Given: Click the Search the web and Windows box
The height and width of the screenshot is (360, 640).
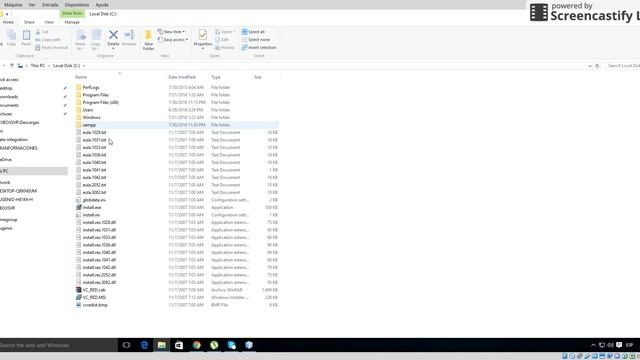Looking at the screenshot, I should (58, 345).
